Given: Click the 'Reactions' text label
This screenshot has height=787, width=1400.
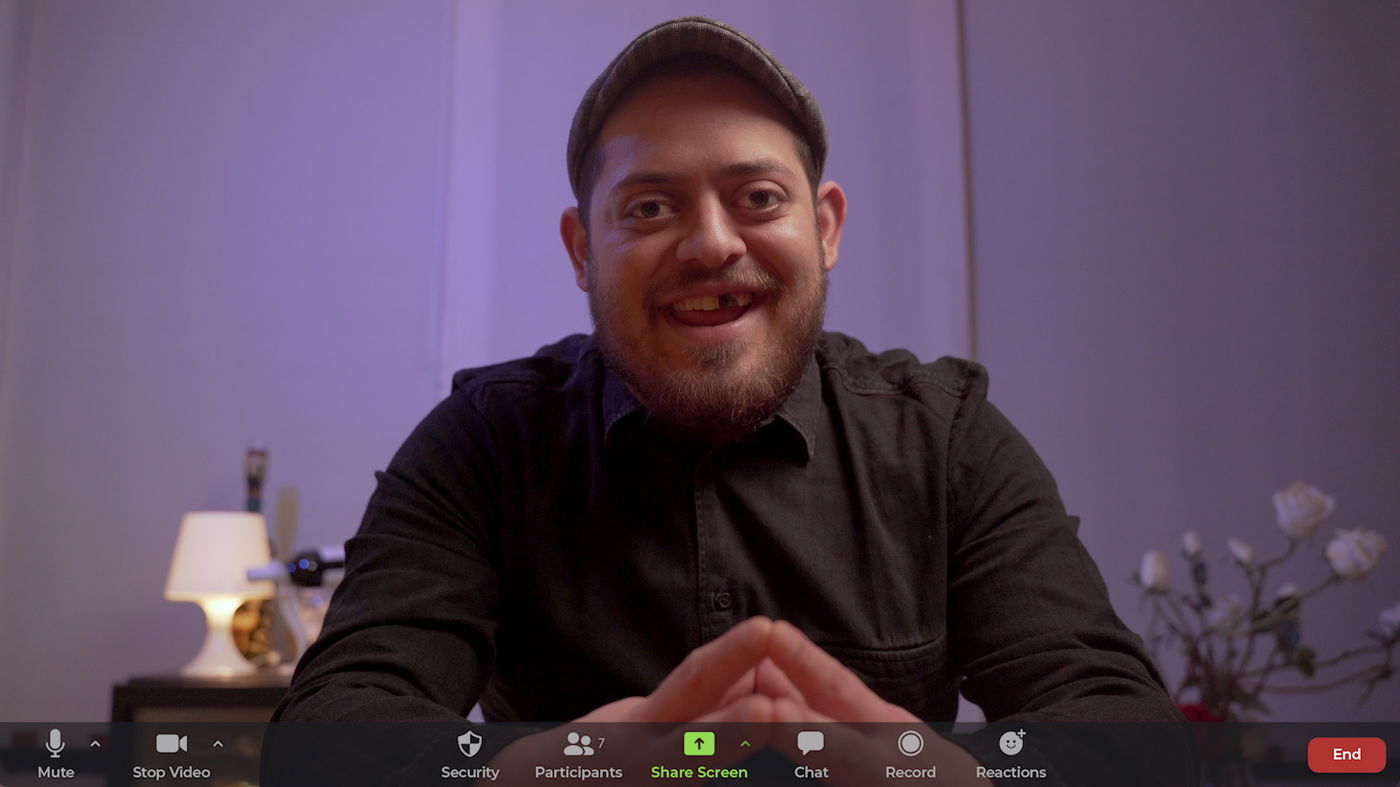Looking at the screenshot, I should coord(1011,772).
